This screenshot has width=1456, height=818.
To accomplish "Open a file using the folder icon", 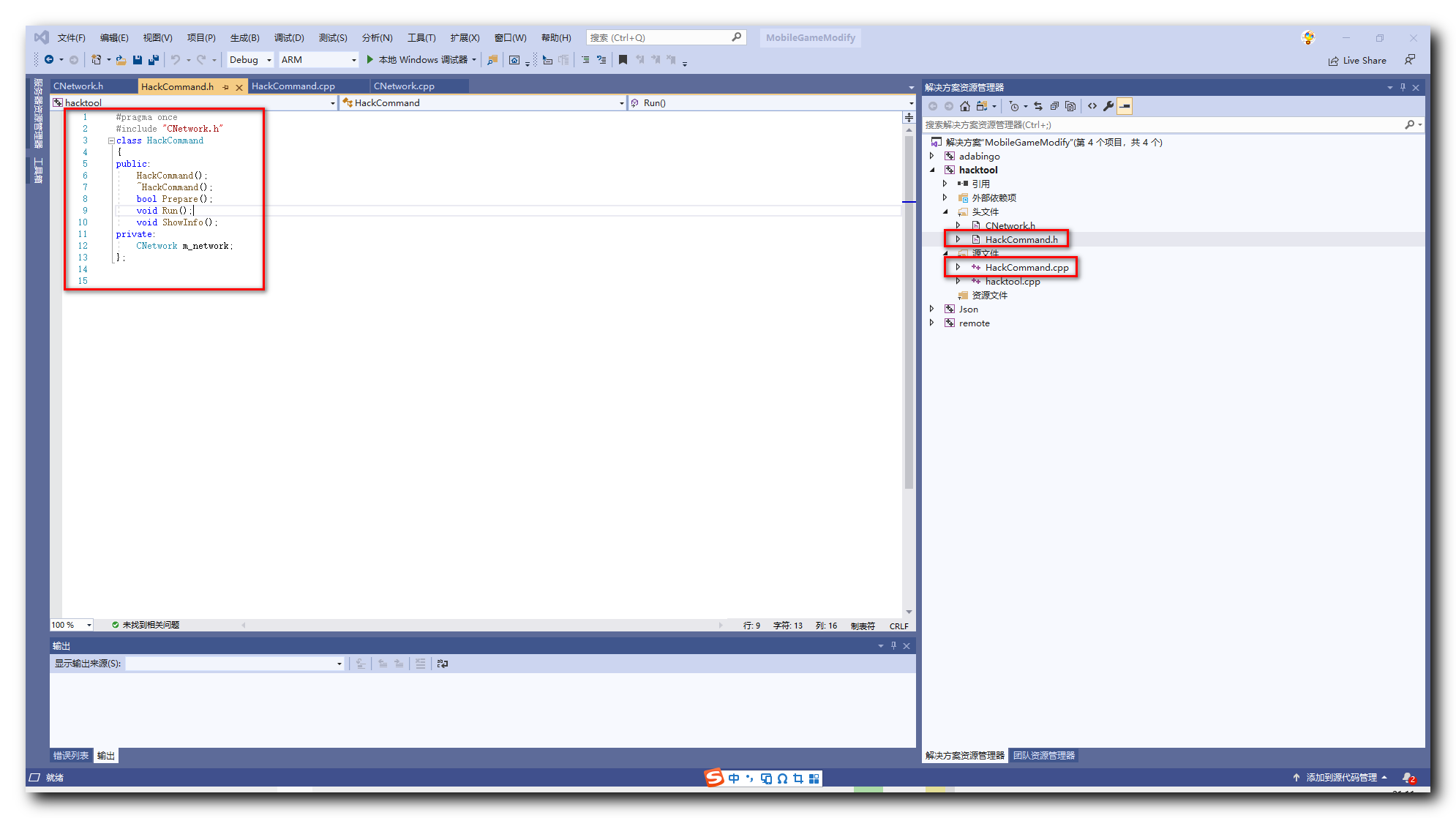I will [x=121, y=60].
